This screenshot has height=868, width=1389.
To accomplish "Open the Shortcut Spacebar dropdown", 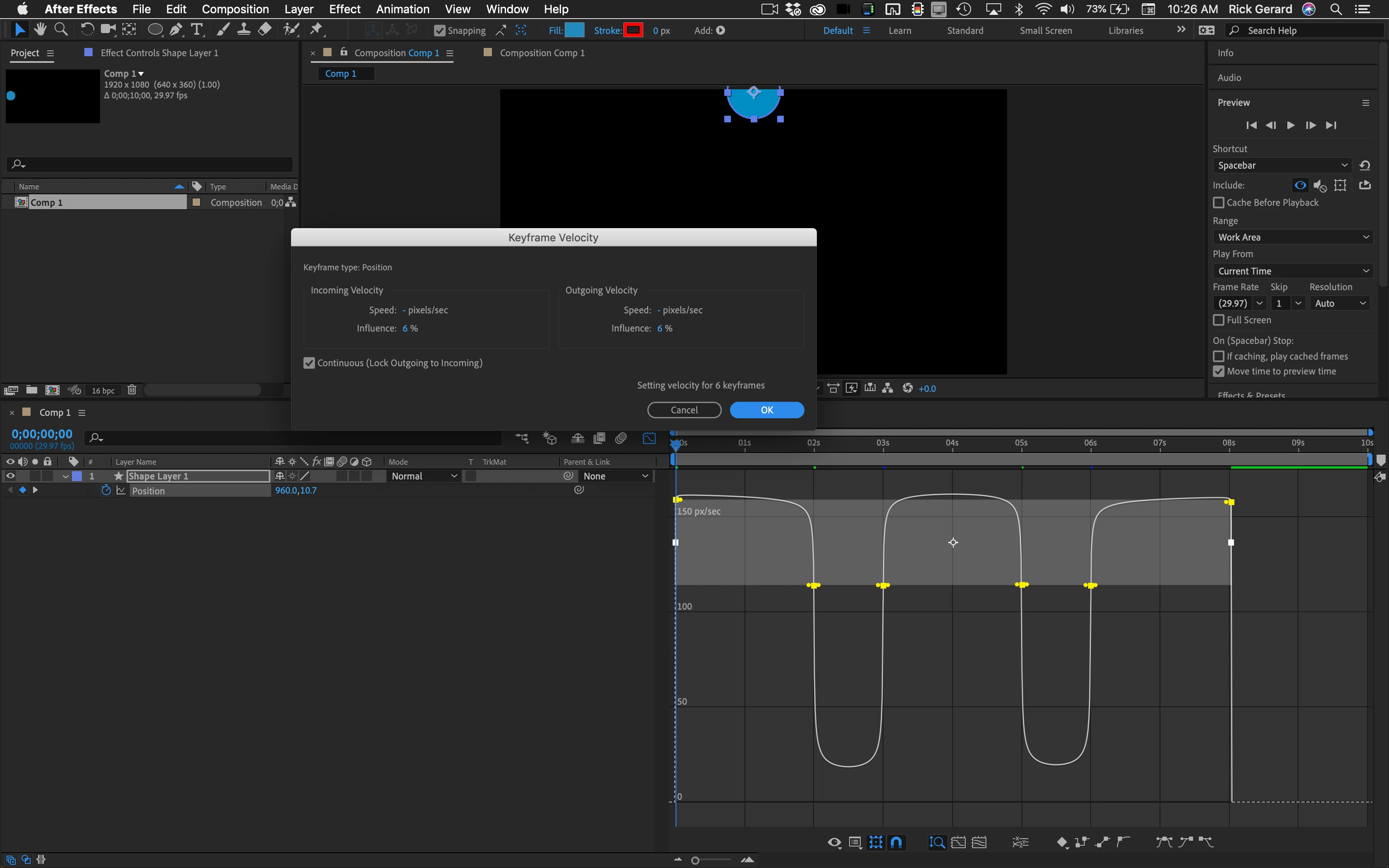I will (x=1282, y=165).
